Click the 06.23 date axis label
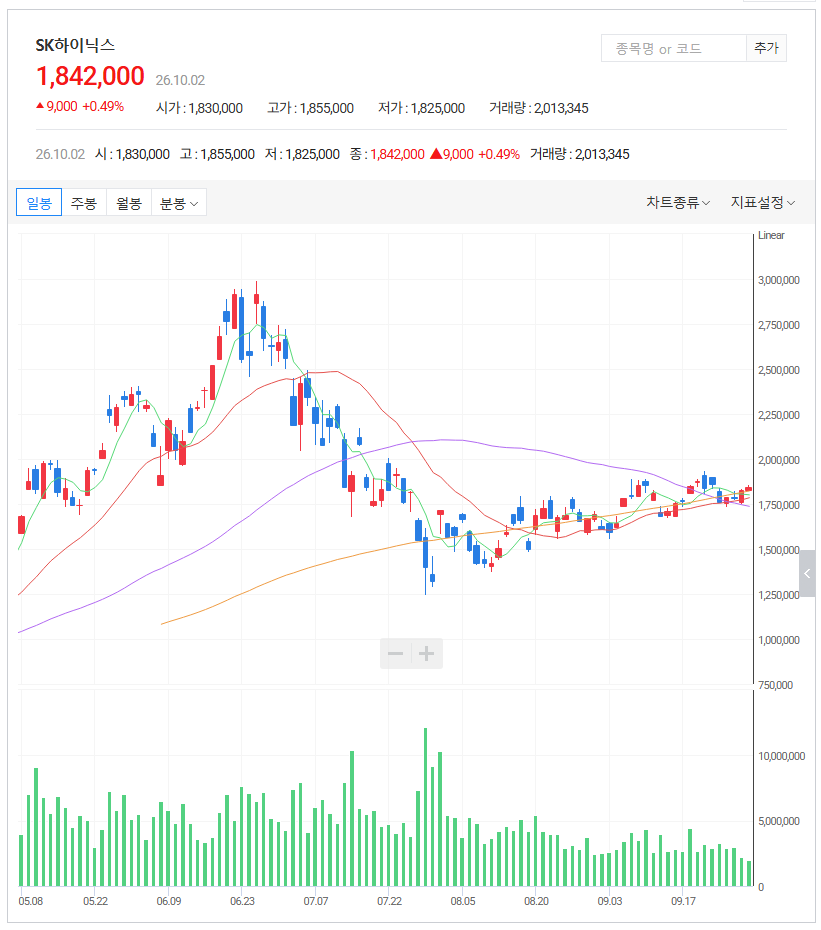This screenshot has width=821, height=930. point(242,901)
